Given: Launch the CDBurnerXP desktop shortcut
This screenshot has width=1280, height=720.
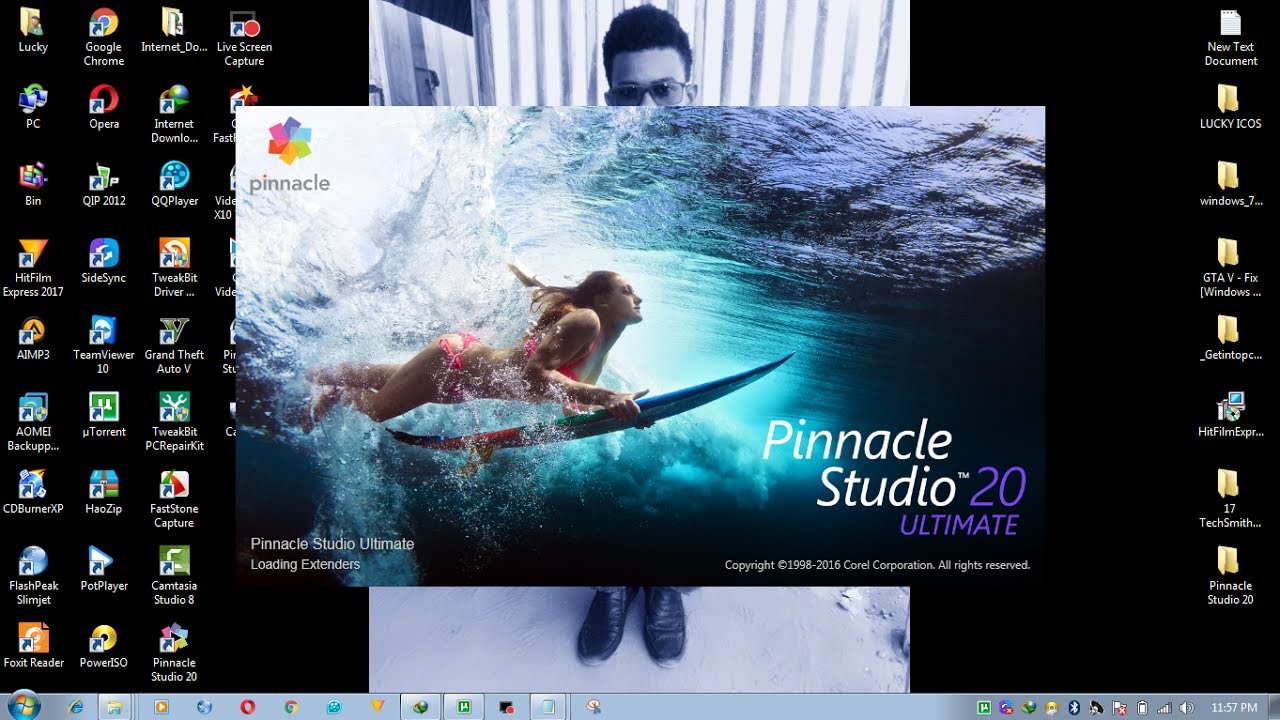Looking at the screenshot, I should [33, 492].
